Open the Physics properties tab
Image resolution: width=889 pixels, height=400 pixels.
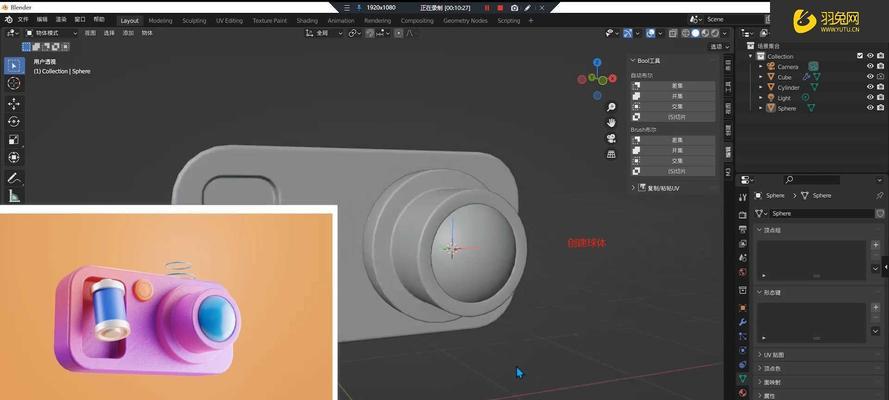tap(743, 350)
